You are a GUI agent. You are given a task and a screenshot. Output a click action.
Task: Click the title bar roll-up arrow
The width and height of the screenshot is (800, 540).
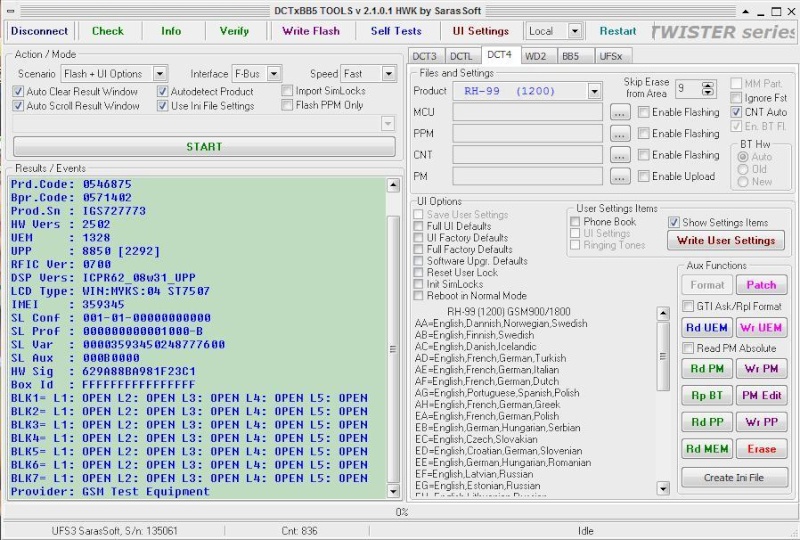click(x=745, y=11)
